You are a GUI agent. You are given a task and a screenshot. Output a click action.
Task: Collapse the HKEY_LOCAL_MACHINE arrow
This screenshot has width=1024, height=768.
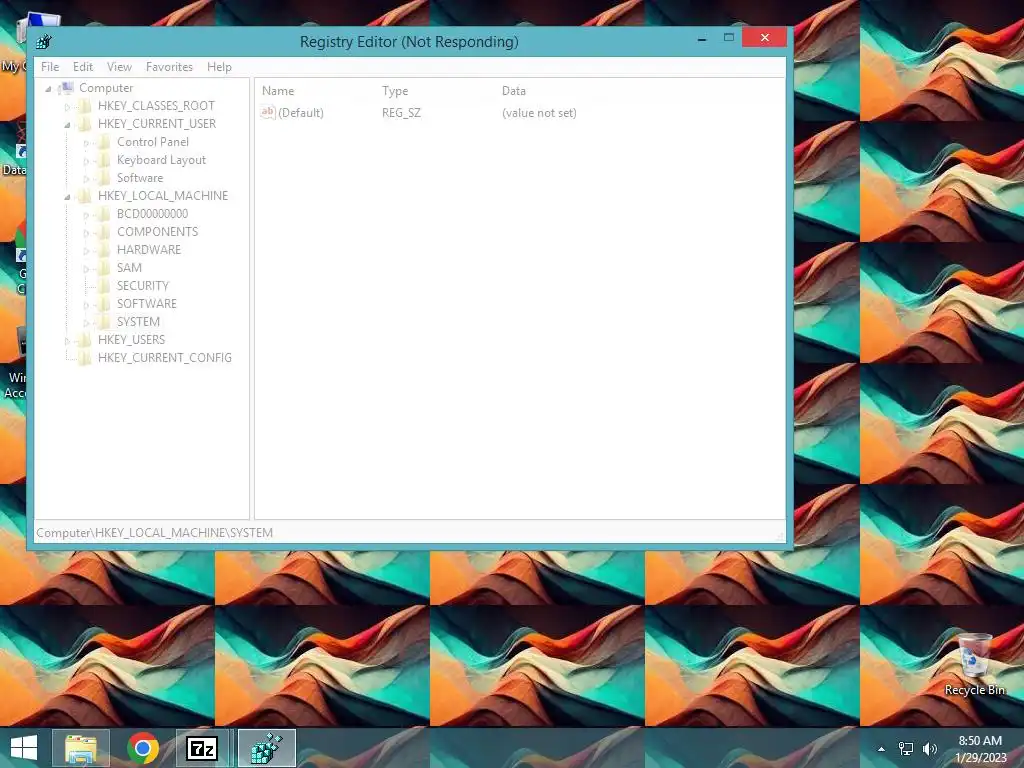(67, 197)
